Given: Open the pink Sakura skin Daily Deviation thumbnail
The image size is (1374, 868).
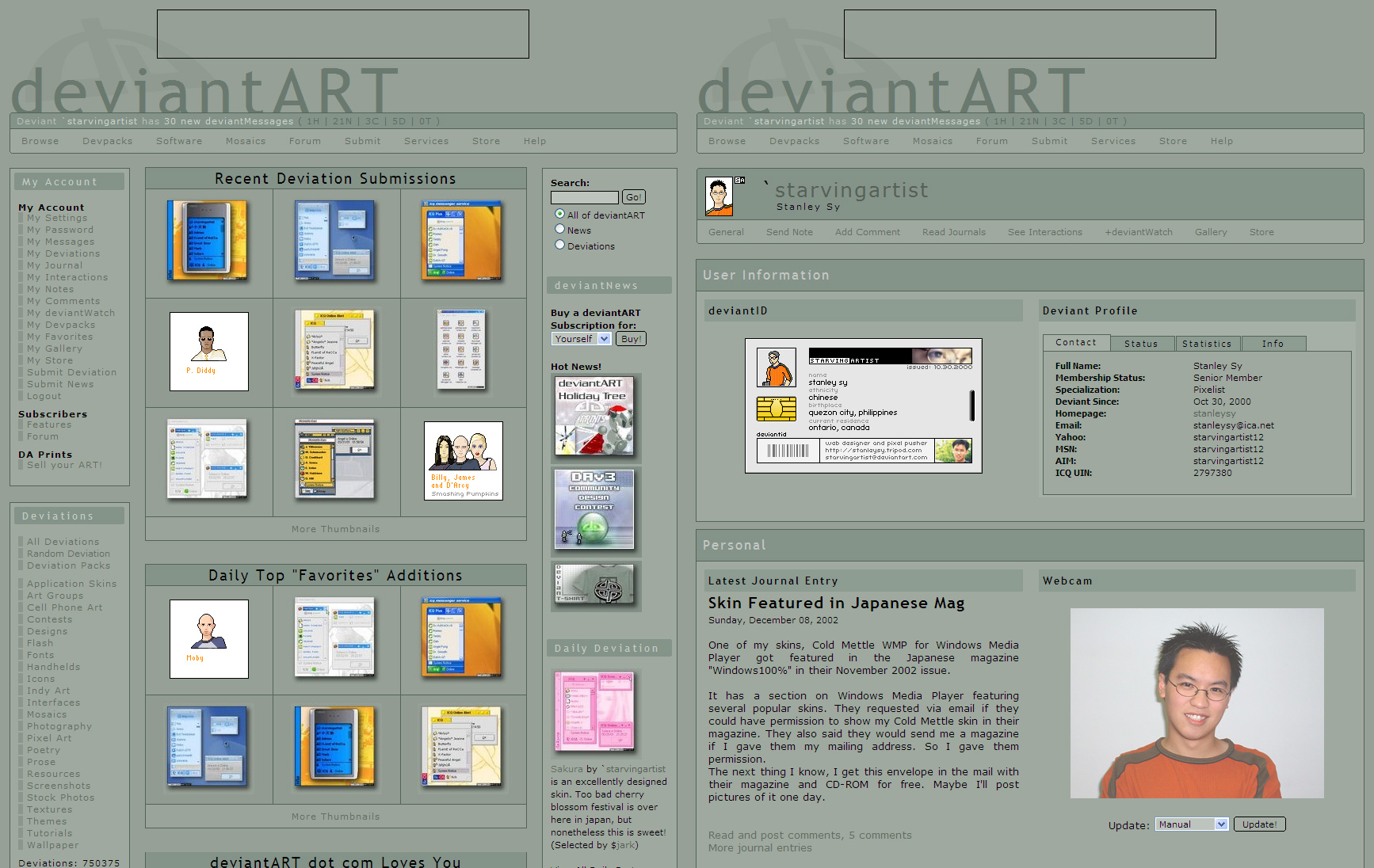Looking at the screenshot, I should tap(594, 711).
